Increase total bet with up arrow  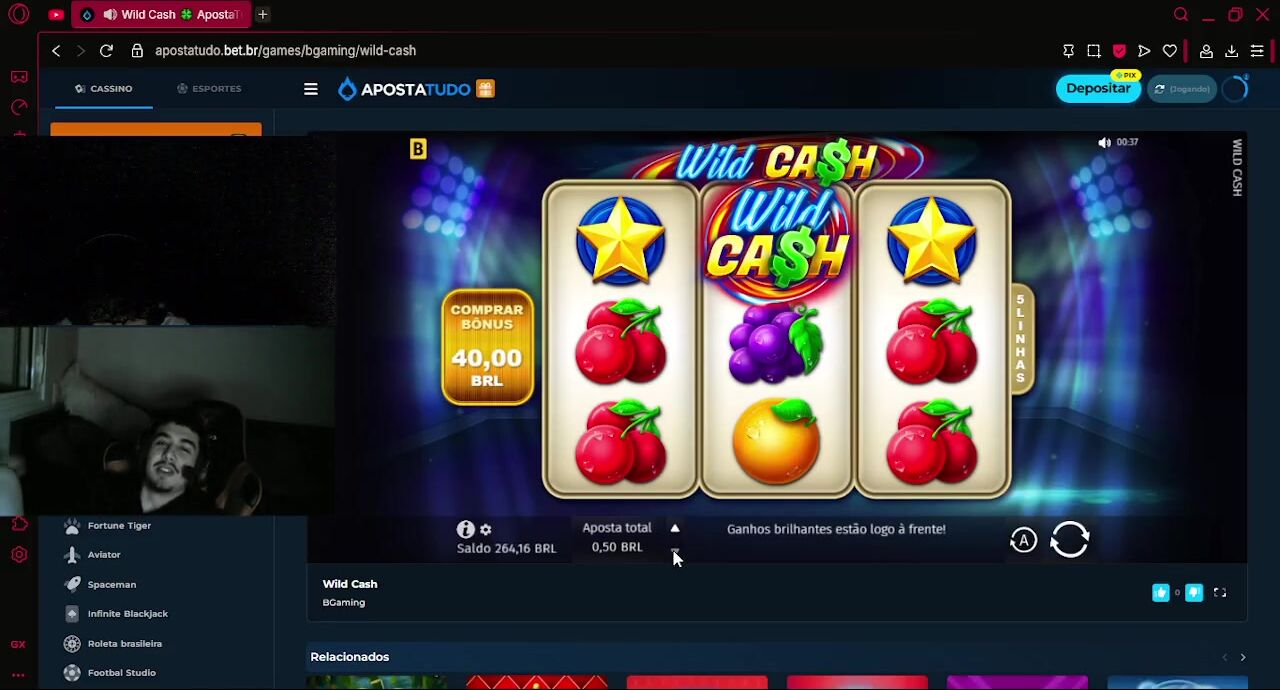click(x=675, y=528)
